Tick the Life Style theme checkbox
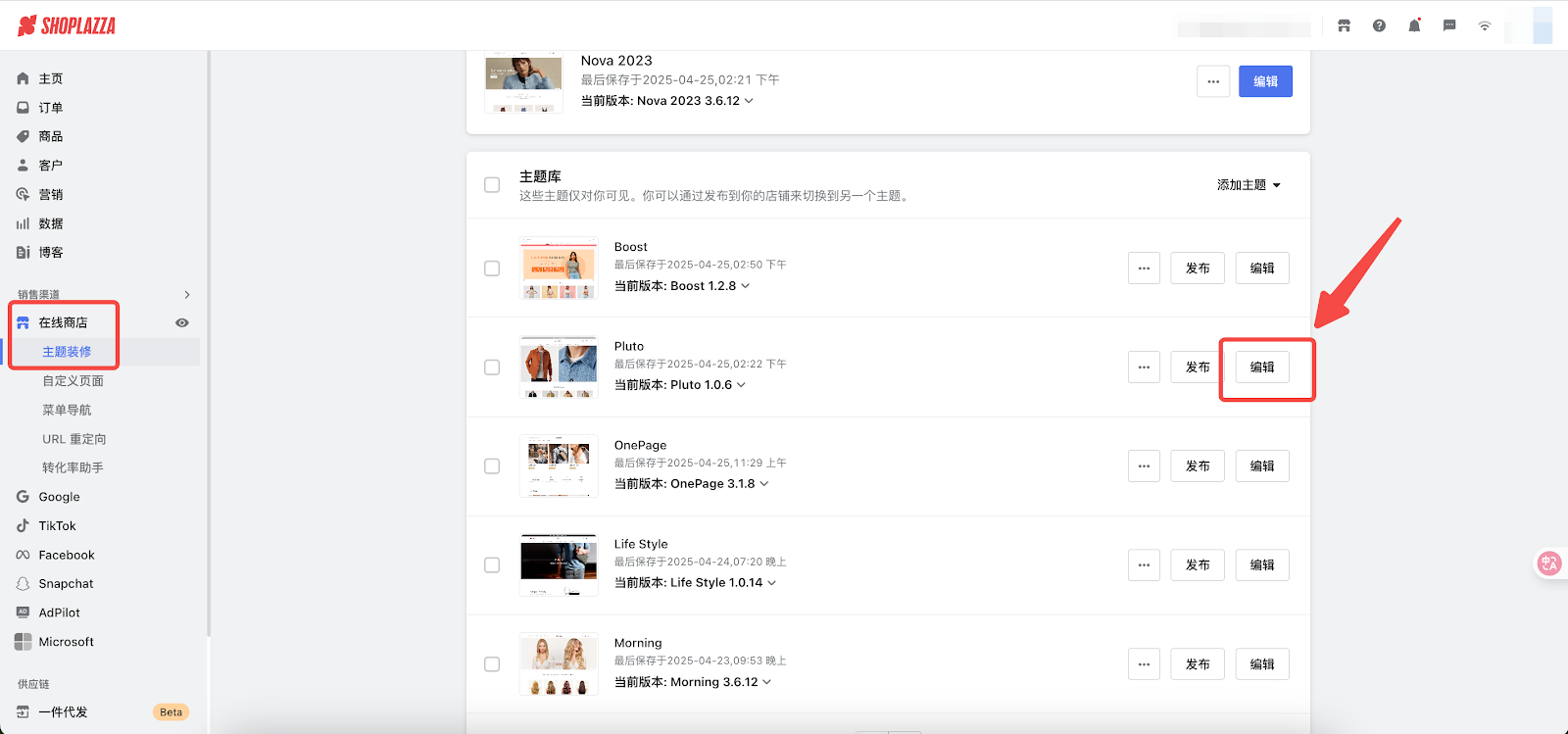1568x734 pixels. click(492, 565)
